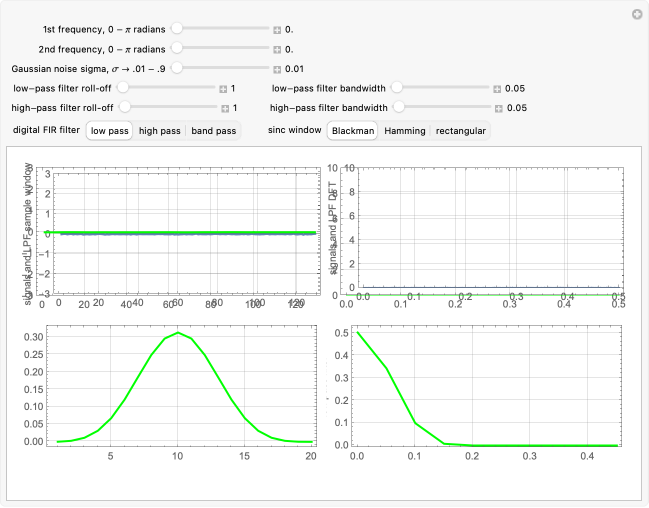Image resolution: width=649 pixels, height=508 pixels.
Task: Click the 1st frequency slider thumb
Action: (177, 30)
